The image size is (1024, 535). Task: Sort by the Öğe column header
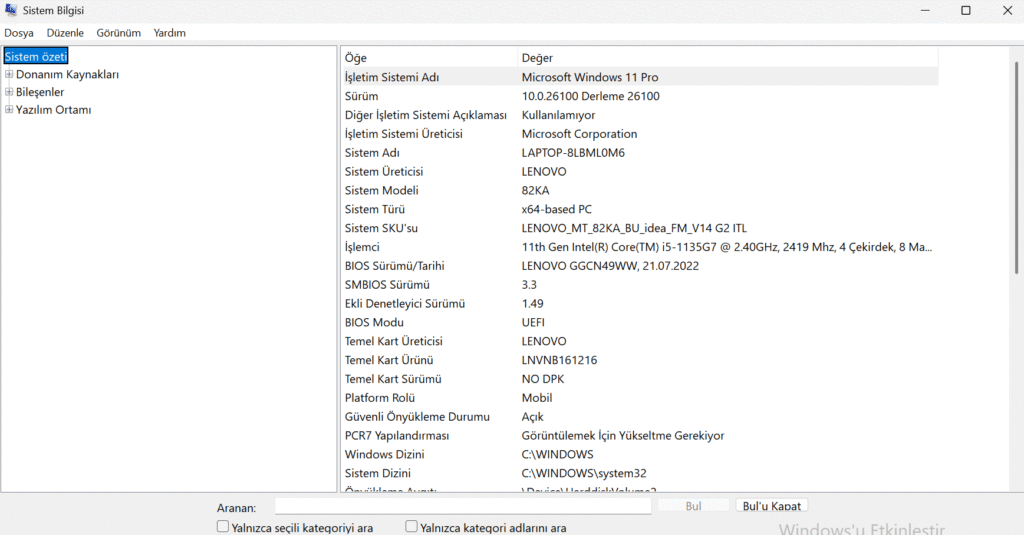(428, 58)
